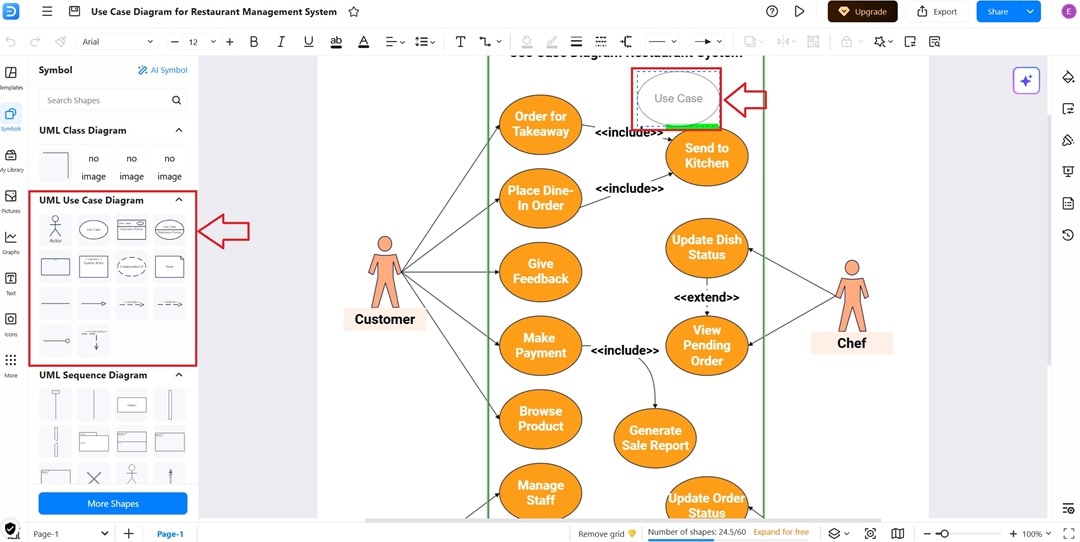Select the Text tool
Viewport: 1080px width, 542px height.
point(460,42)
